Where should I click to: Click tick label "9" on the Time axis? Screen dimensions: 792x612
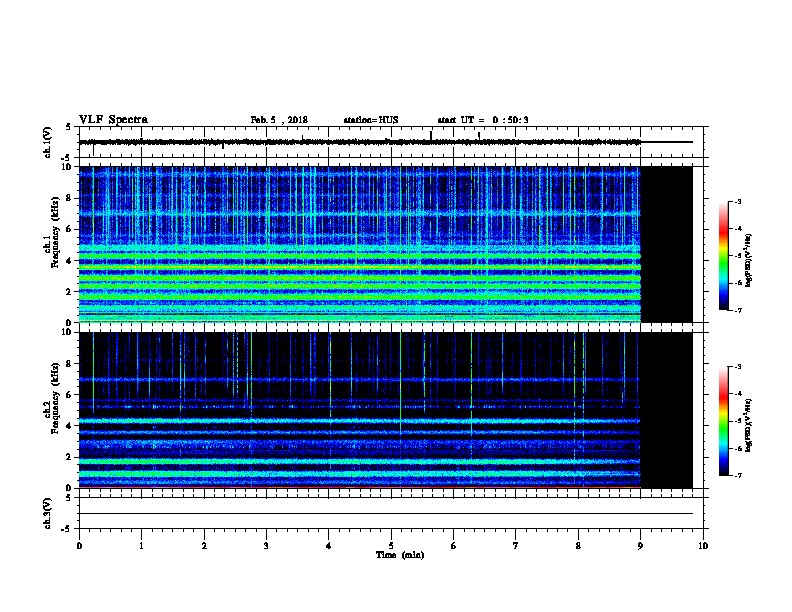pos(640,546)
